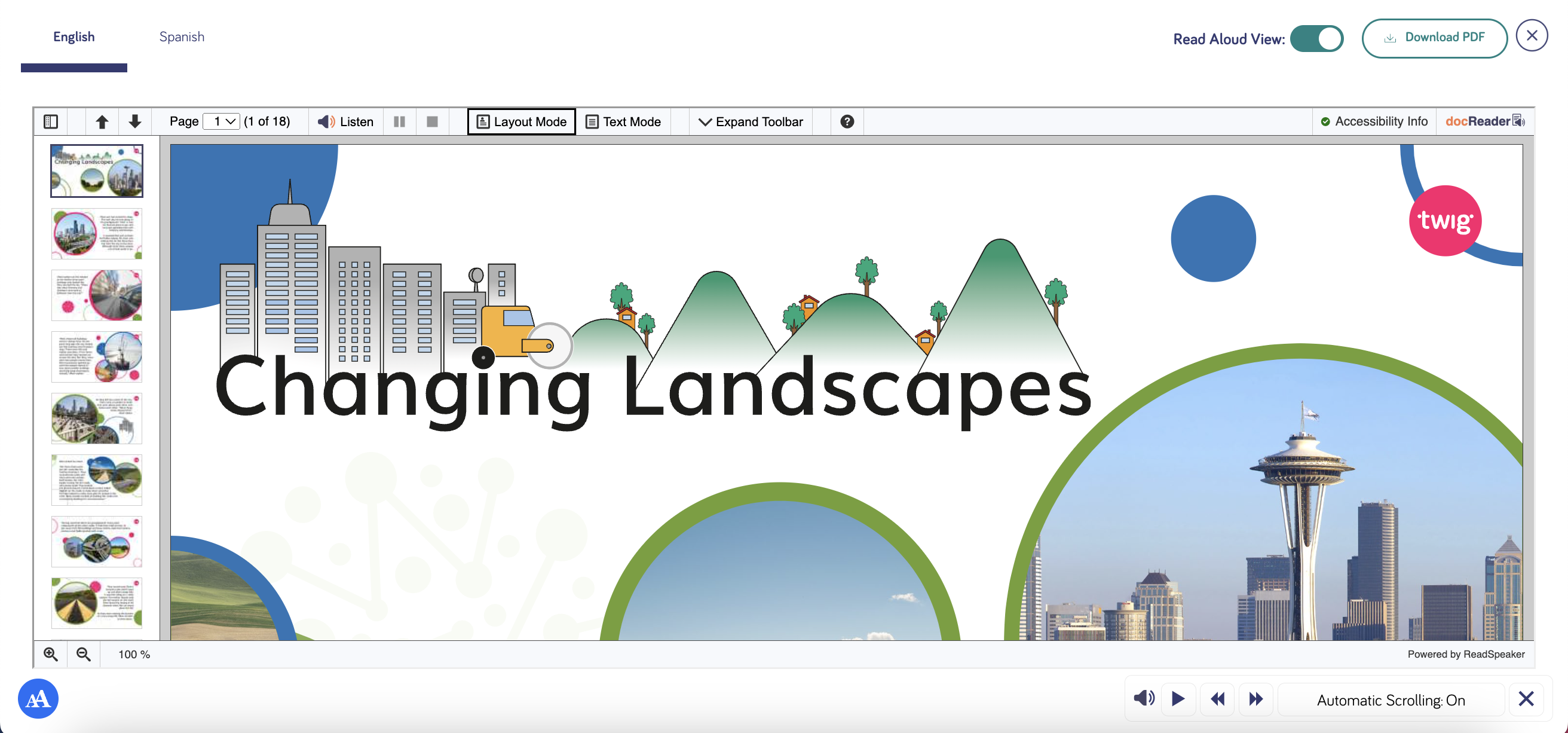The image size is (1568, 733).
Task: Download the PDF file
Action: click(1434, 38)
